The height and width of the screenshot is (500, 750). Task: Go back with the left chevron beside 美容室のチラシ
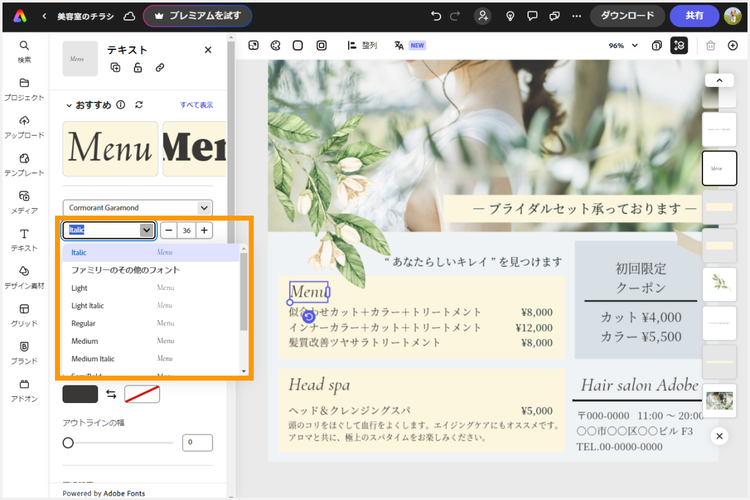click(44, 16)
